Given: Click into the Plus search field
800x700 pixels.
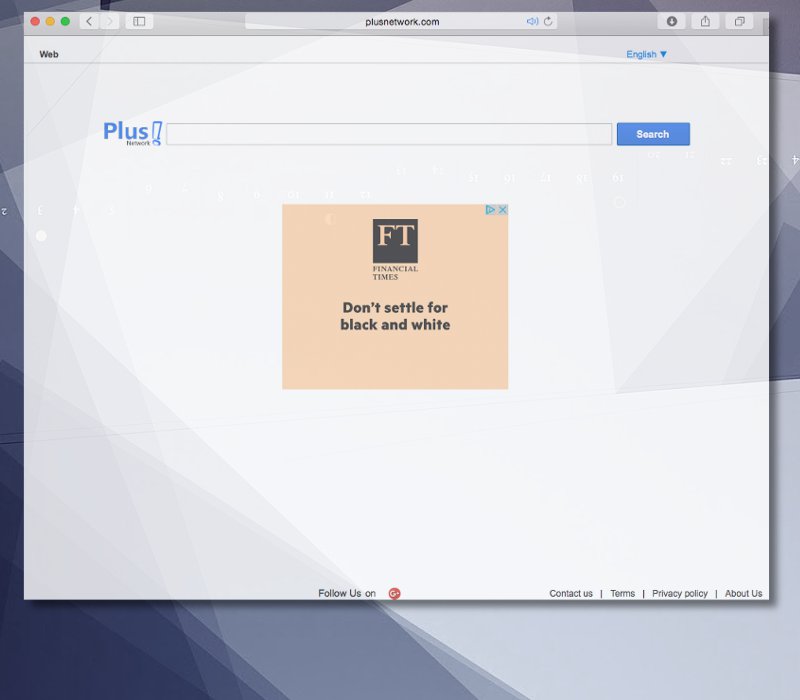Looking at the screenshot, I should (x=388, y=134).
